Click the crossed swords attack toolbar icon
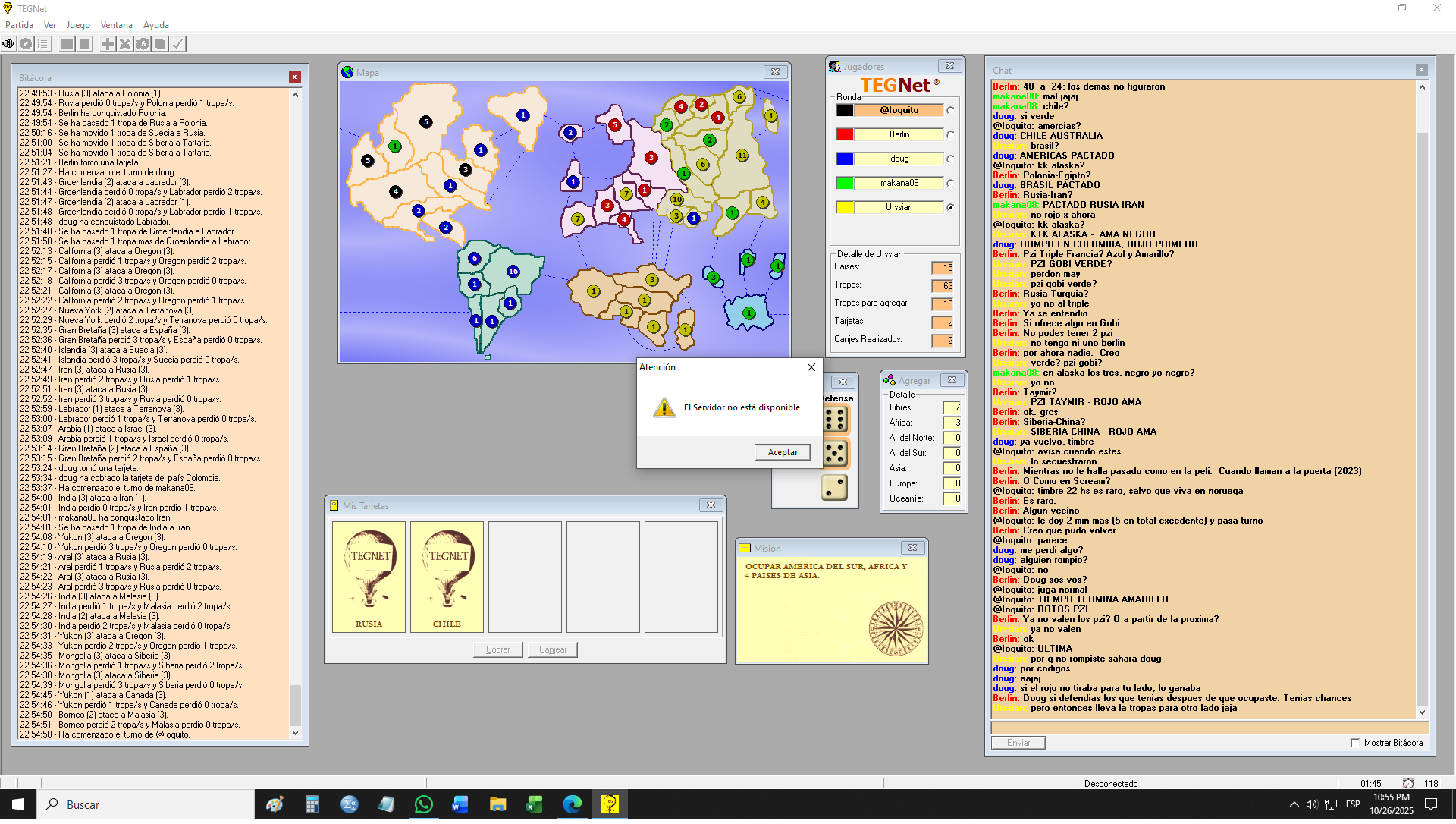 tap(125, 44)
